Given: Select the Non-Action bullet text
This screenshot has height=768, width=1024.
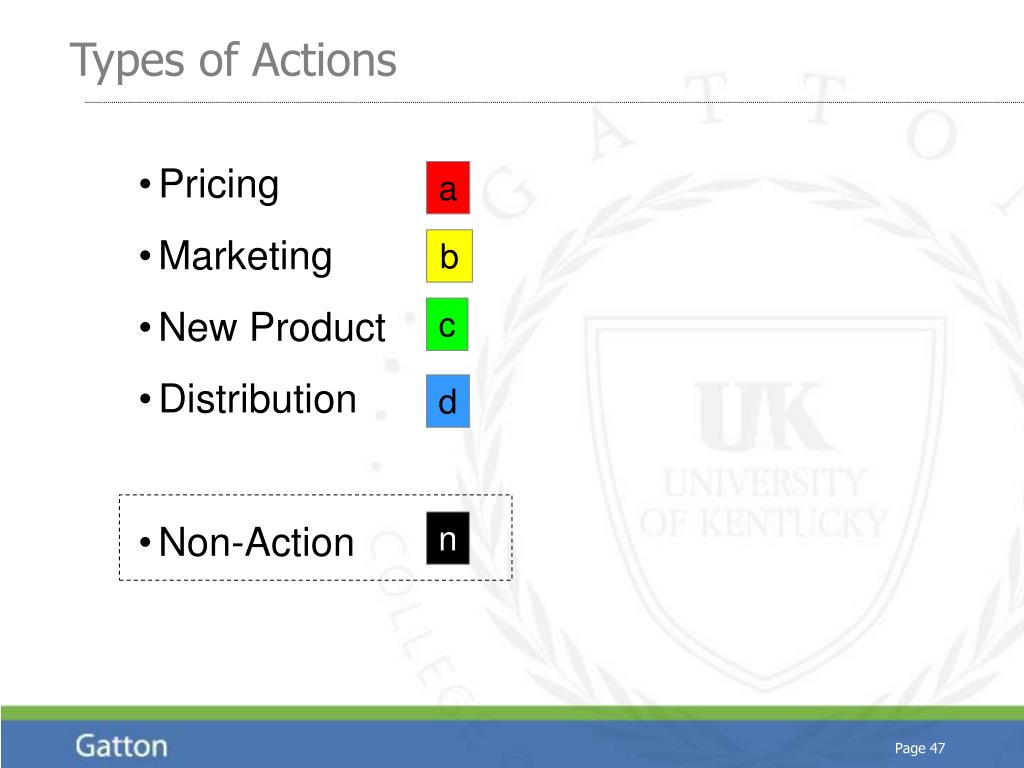Looking at the screenshot, I should click(x=257, y=542).
